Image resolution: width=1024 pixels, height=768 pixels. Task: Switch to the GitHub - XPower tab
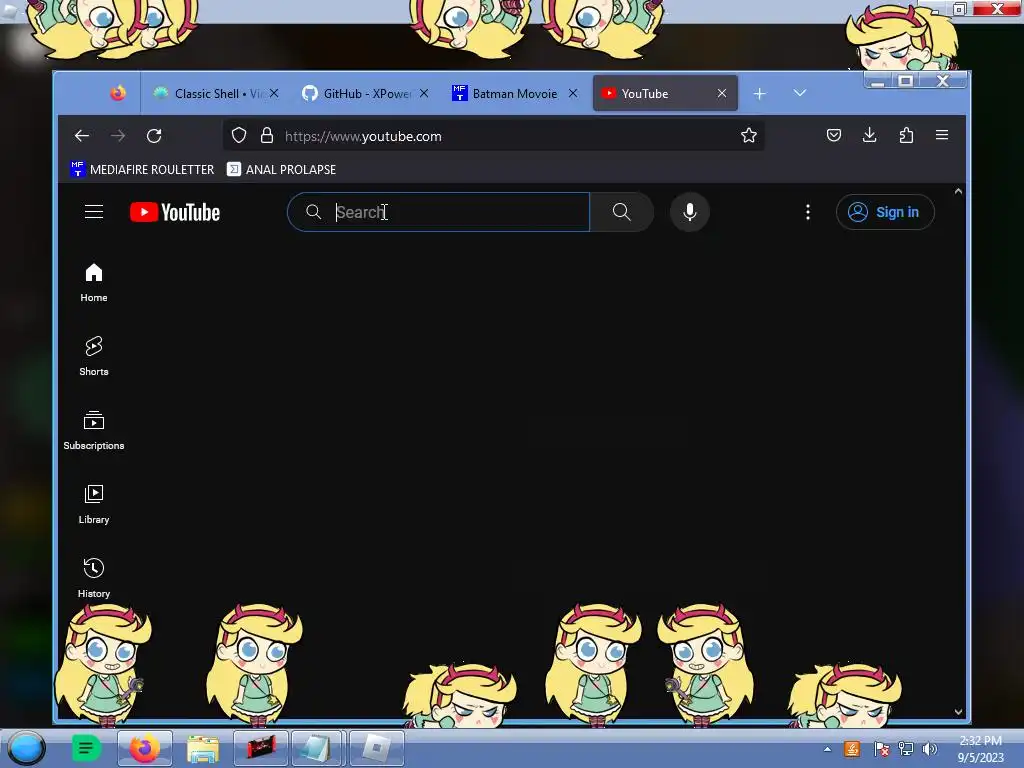pos(366,93)
